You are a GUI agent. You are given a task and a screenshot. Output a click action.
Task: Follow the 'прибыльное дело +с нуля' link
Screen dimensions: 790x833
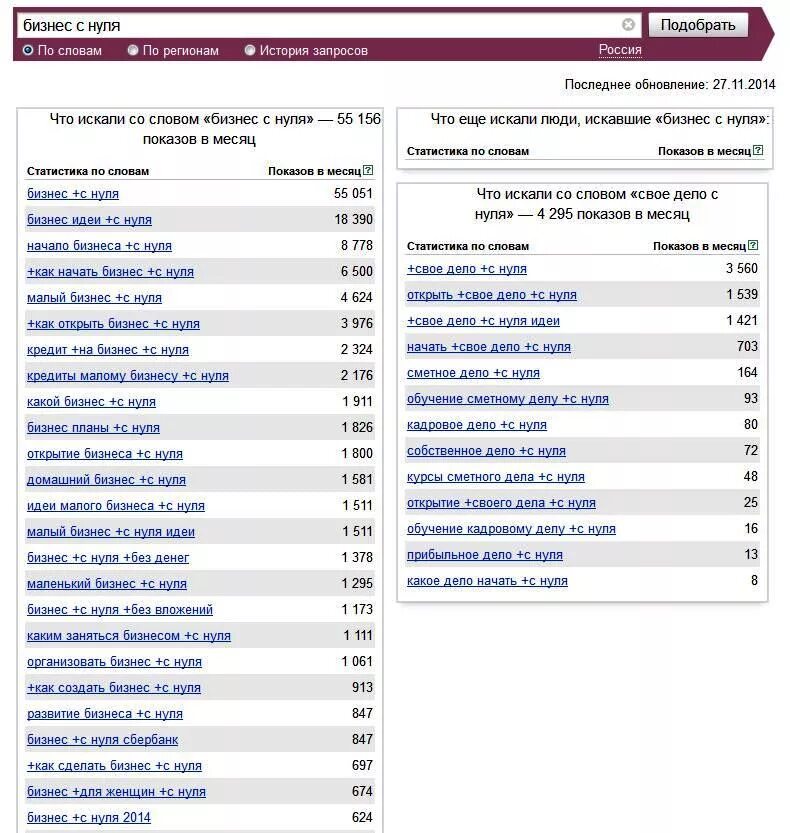point(485,555)
